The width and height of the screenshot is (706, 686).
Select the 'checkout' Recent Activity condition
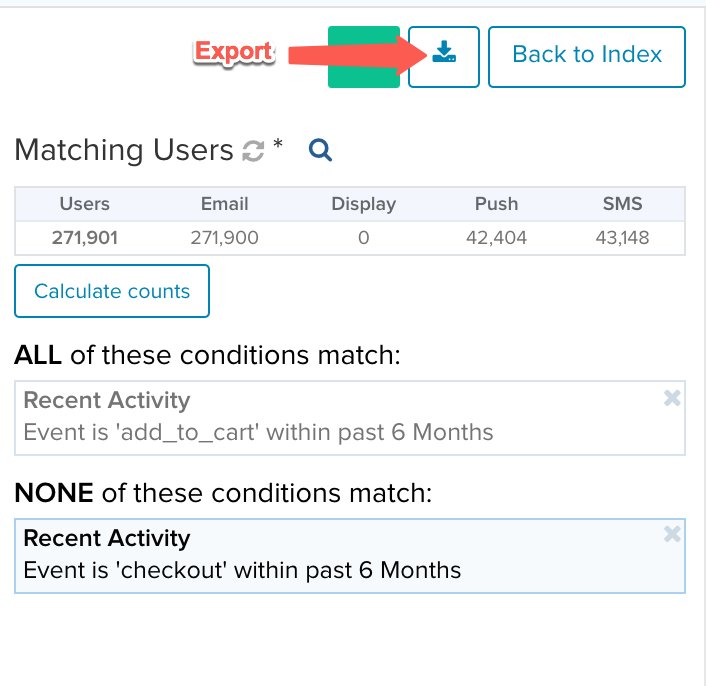coord(350,556)
